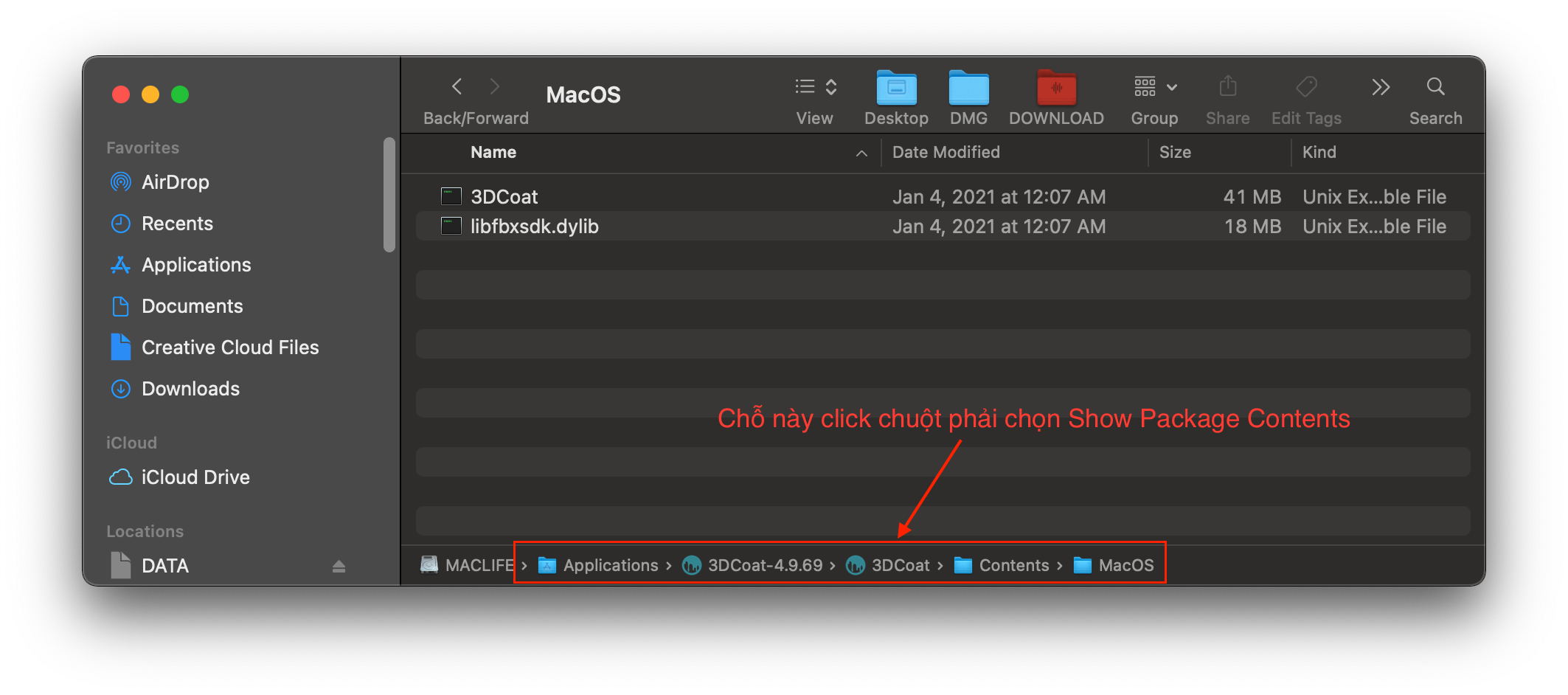Sort files by the Size column
Viewport: 1568px width, 695px height.
pos(1175,152)
